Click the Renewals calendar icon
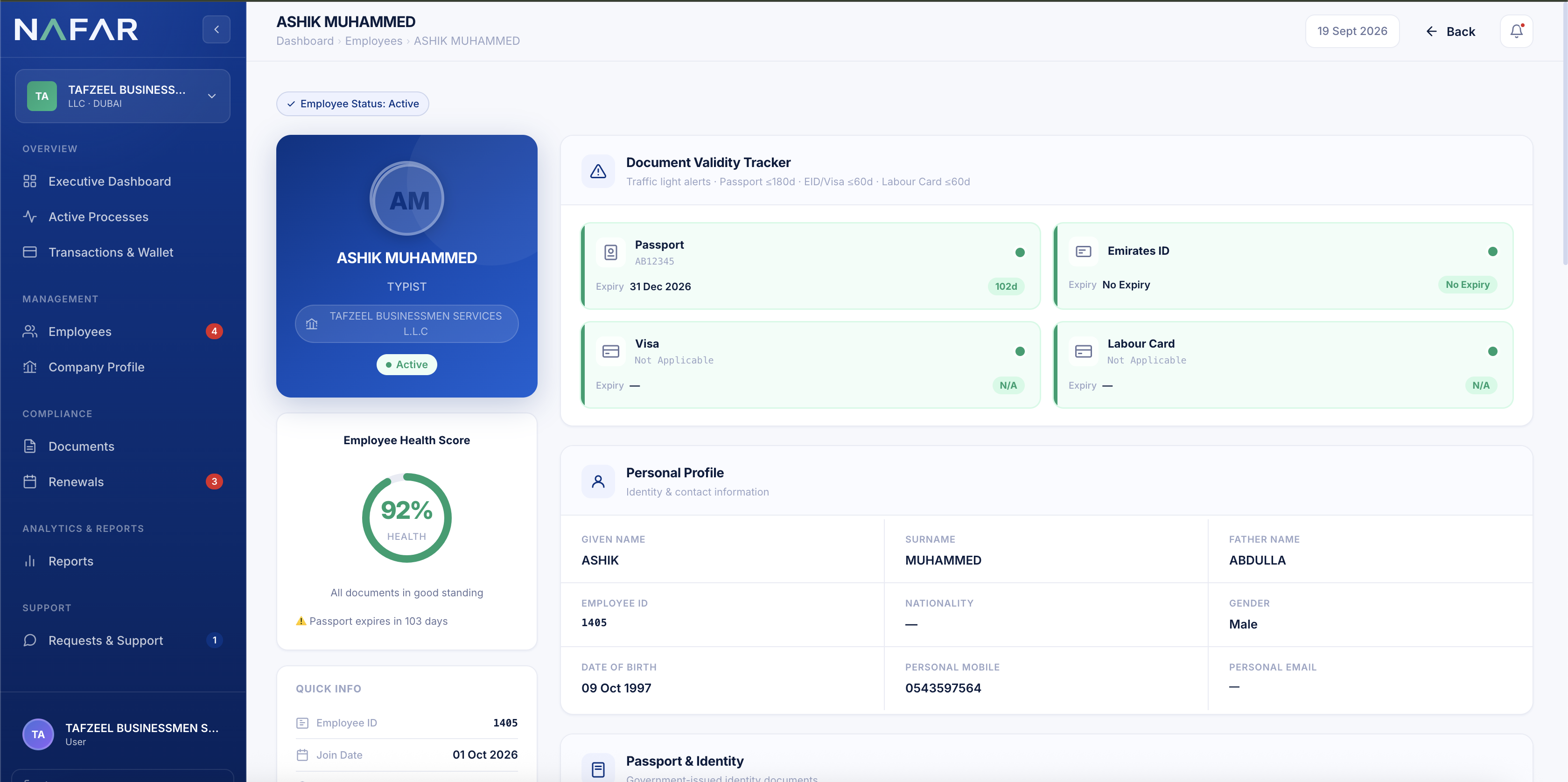 click(x=30, y=482)
